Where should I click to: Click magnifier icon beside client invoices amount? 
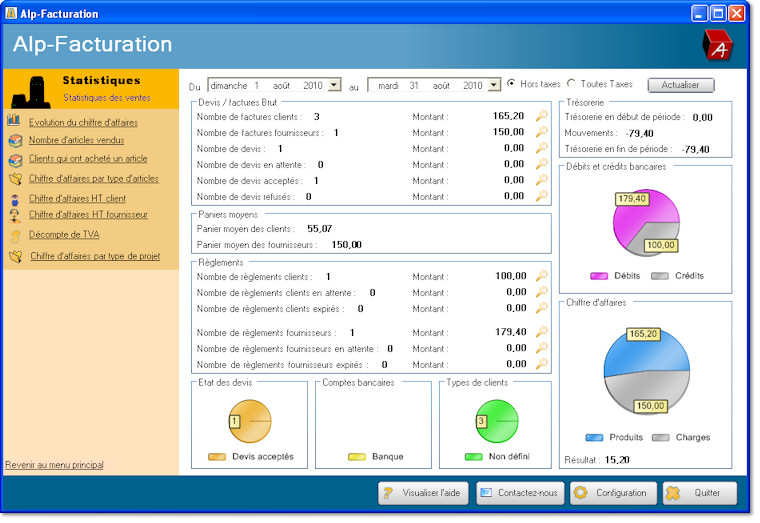point(542,116)
